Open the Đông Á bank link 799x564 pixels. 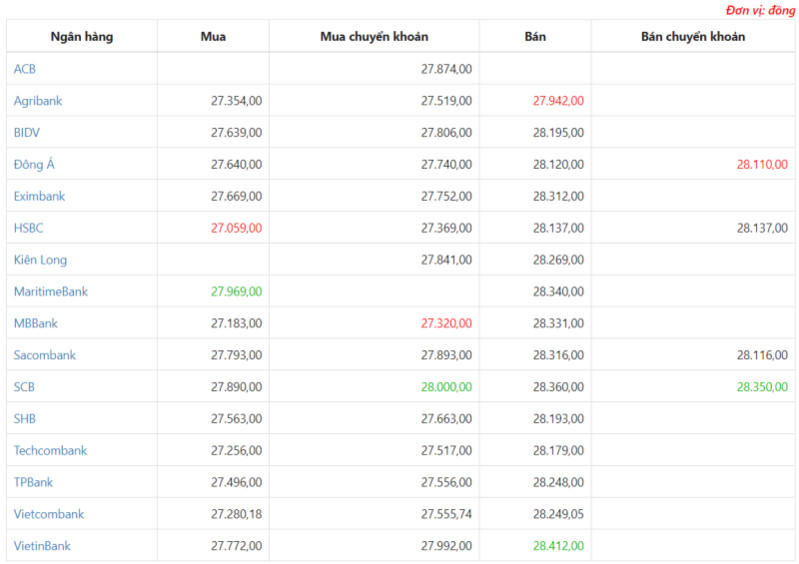click(x=34, y=164)
